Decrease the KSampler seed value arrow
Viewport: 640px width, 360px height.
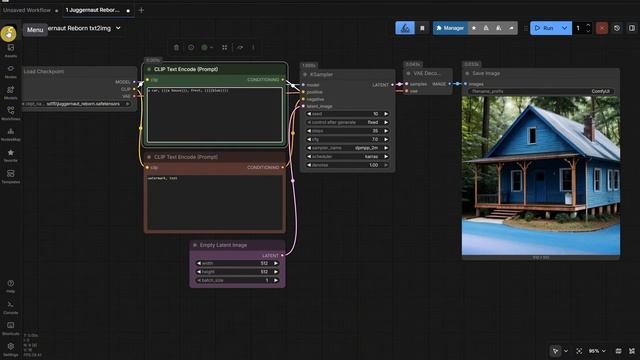(309, 114)
